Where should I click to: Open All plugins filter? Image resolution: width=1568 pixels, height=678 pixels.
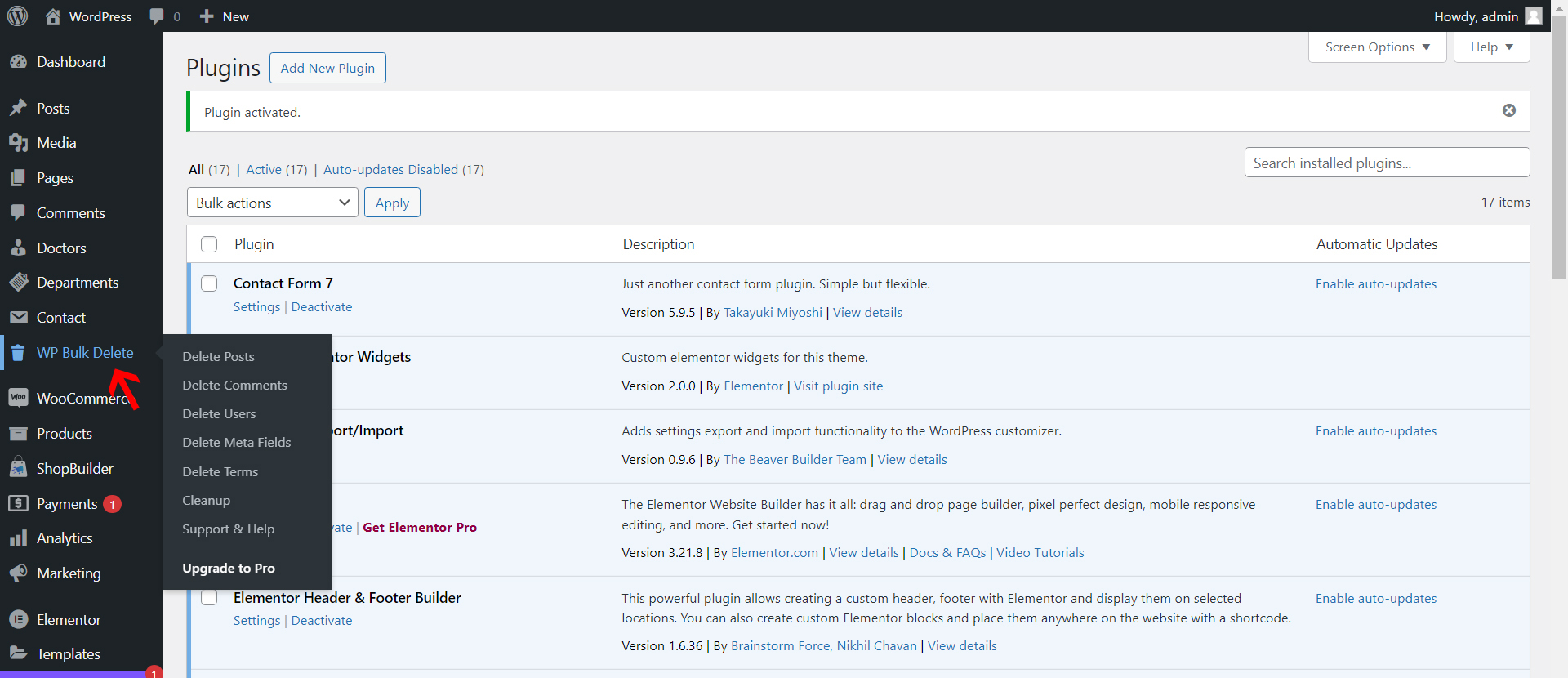point(196,170)
